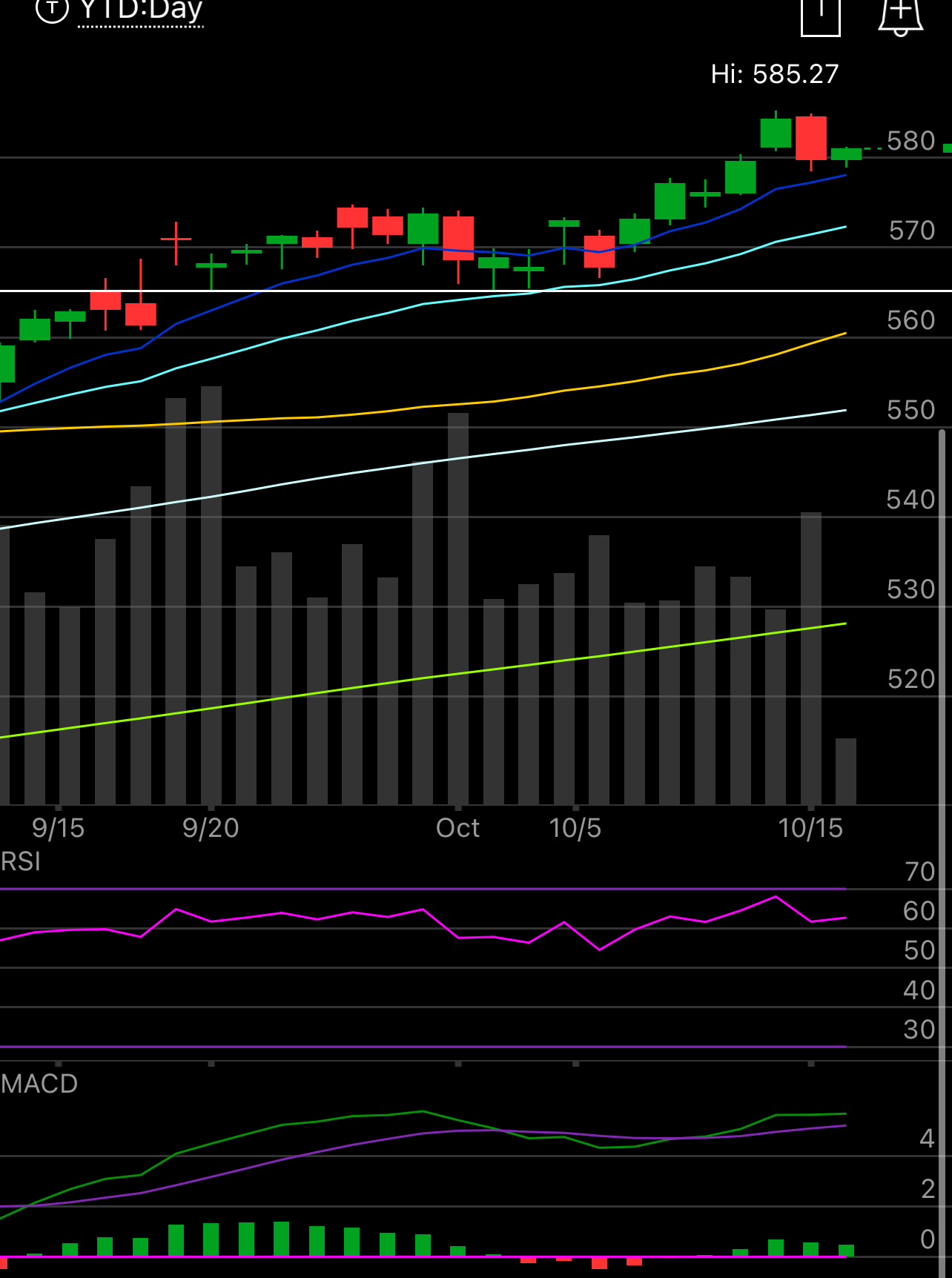The height and width of the screenshot is (1278, 952).
Task: Add a price alert with the bell icon
Action: coord(900,16)
